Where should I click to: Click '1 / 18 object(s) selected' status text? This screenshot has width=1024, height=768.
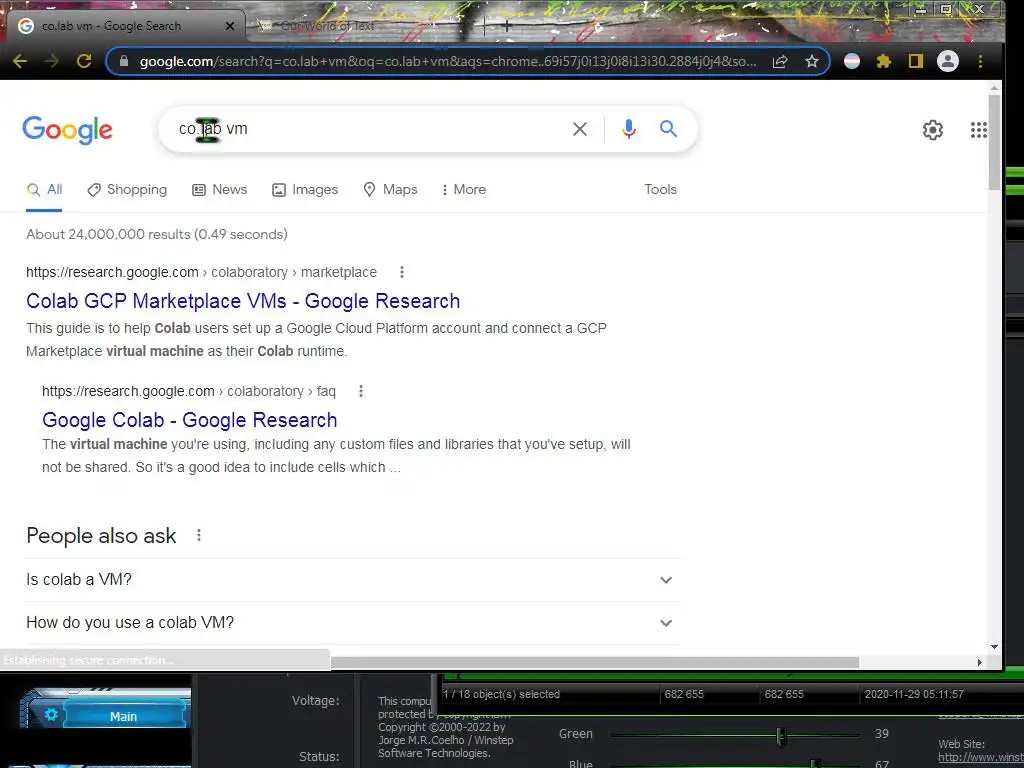[x=502, y=694]
